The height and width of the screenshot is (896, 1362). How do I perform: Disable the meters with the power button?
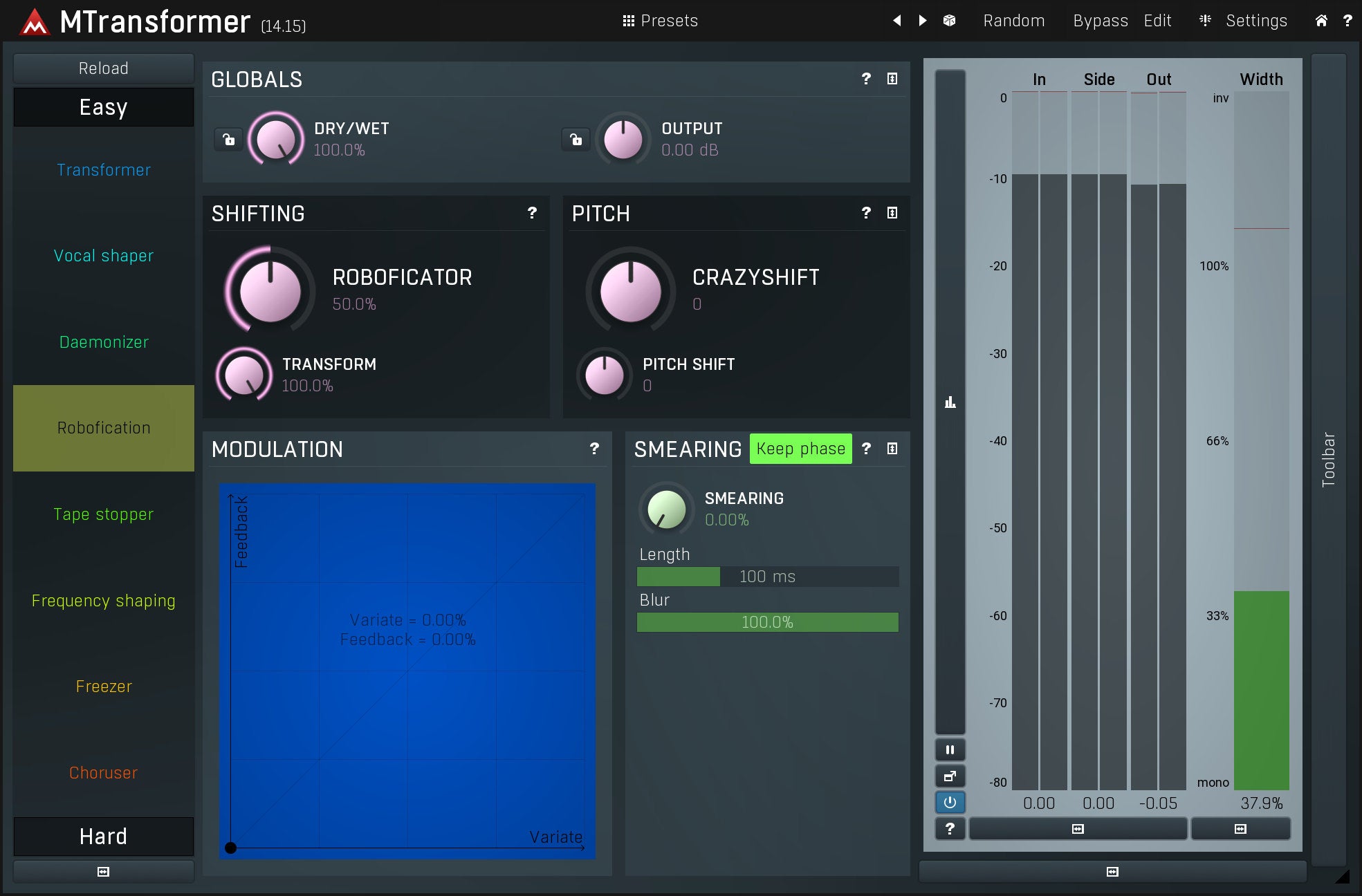pyautogui.click(x=950, y=802)
